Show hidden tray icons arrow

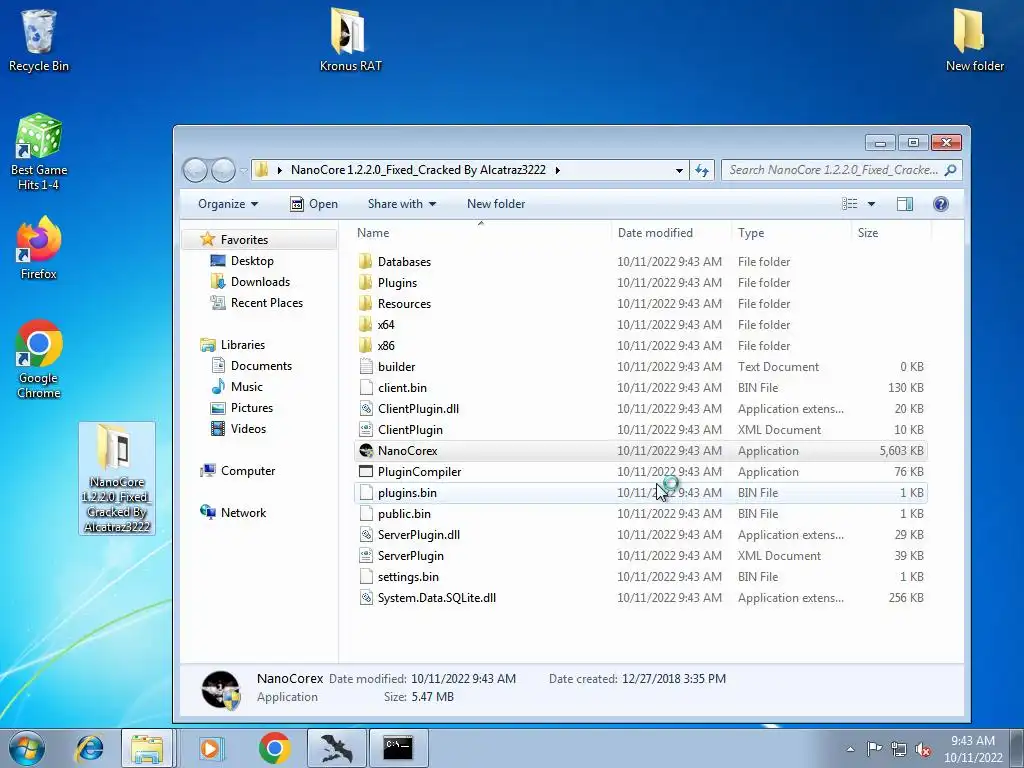(x=850, y=749)
